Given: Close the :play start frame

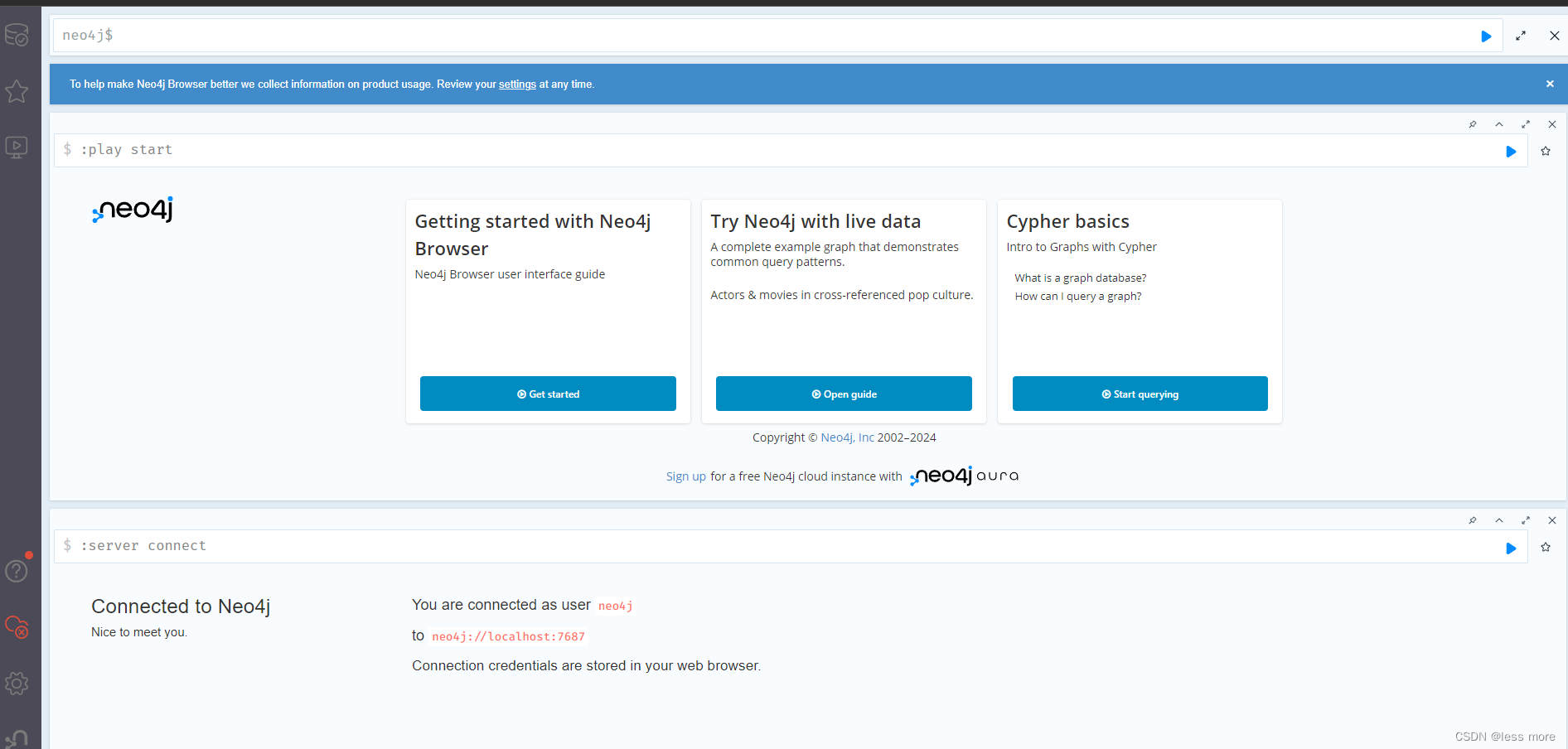Looking at the screenshot, I should (1552, 124).
